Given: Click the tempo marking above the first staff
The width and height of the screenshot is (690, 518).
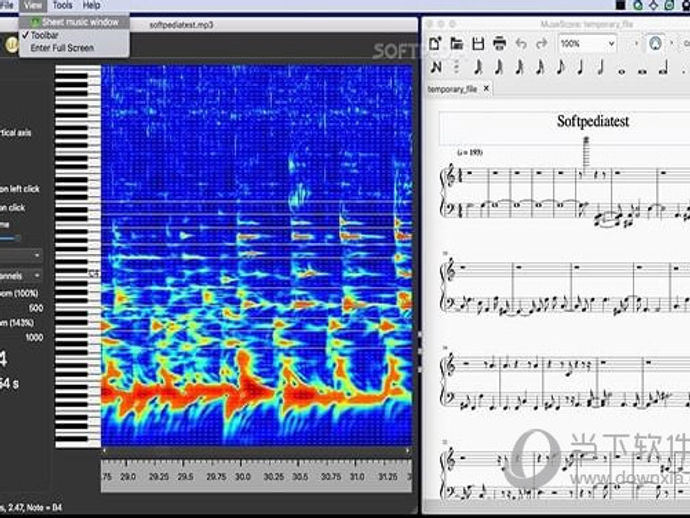Looking at the screenshot, I should click(470, 152).
